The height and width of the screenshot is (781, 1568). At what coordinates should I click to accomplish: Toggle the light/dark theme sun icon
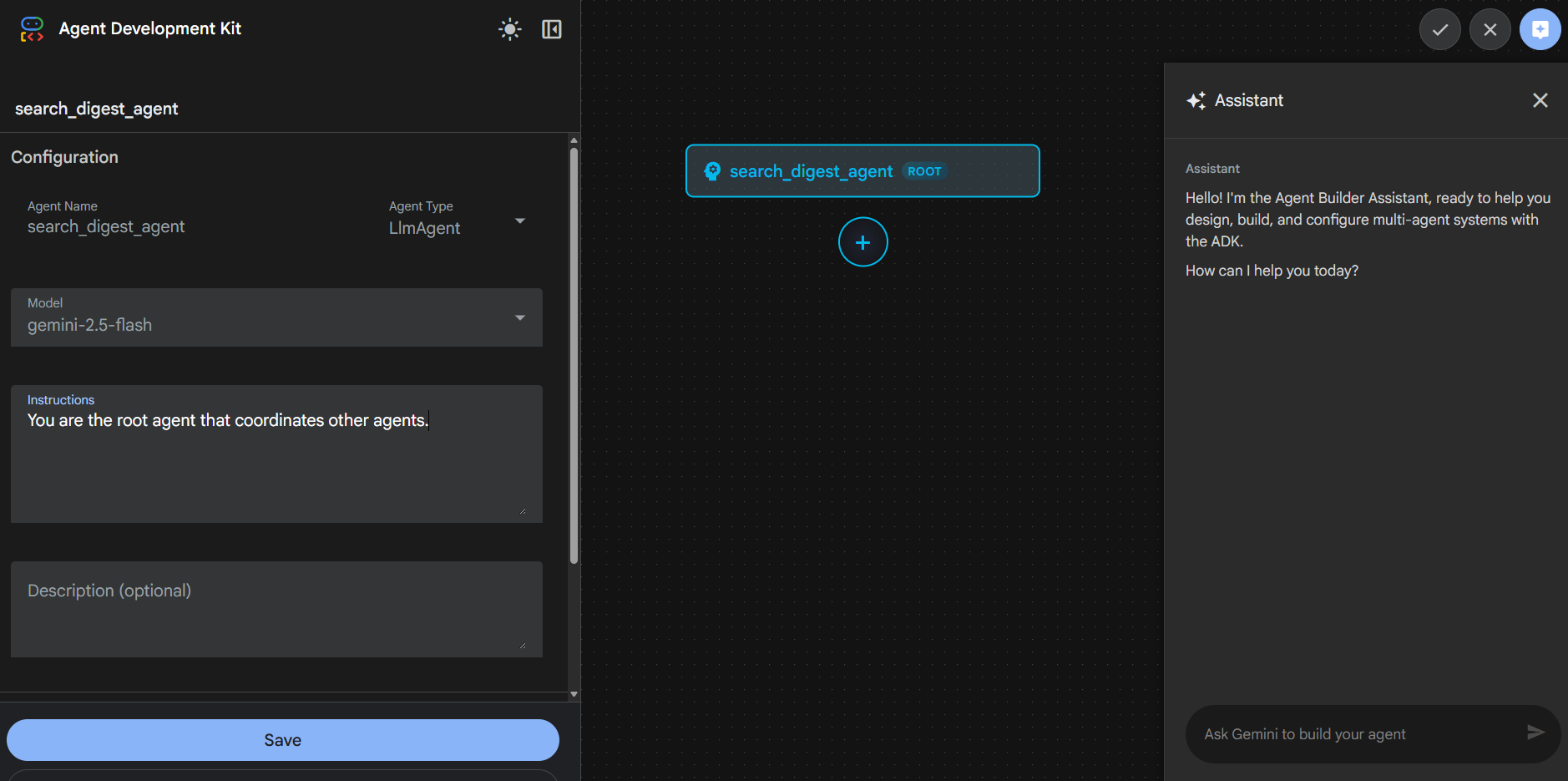coord(509,29)
